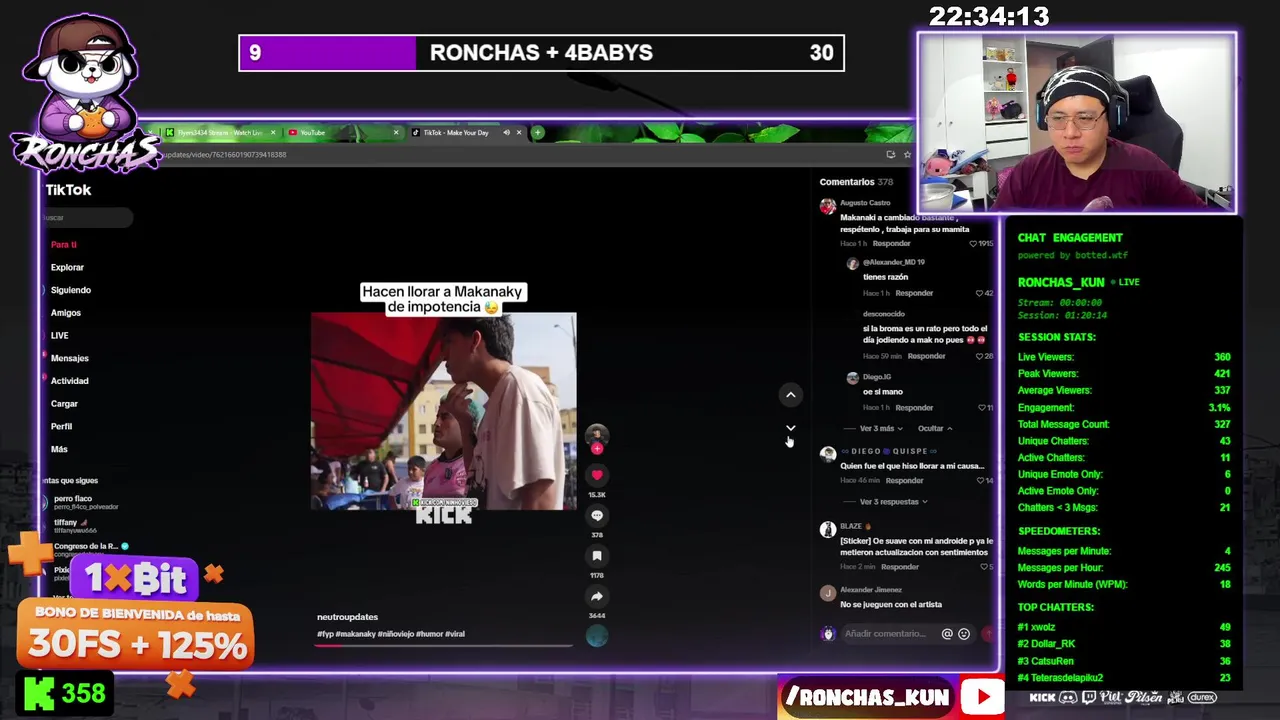Mute the TikTok tab via speaker icon
This screenshot has width=1280, height=720.
pos(506,133)
